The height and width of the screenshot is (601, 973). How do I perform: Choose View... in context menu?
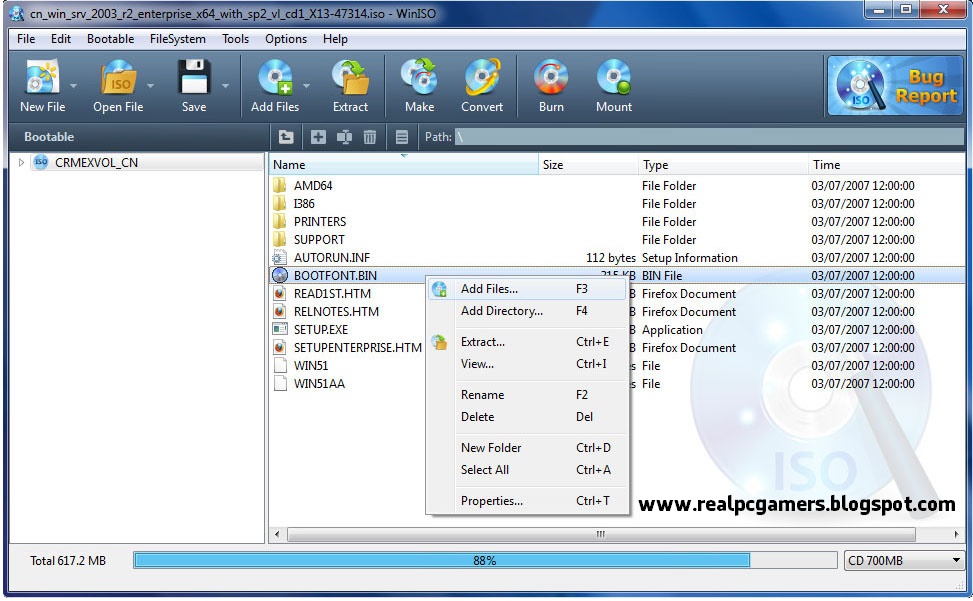click(527, 364)
